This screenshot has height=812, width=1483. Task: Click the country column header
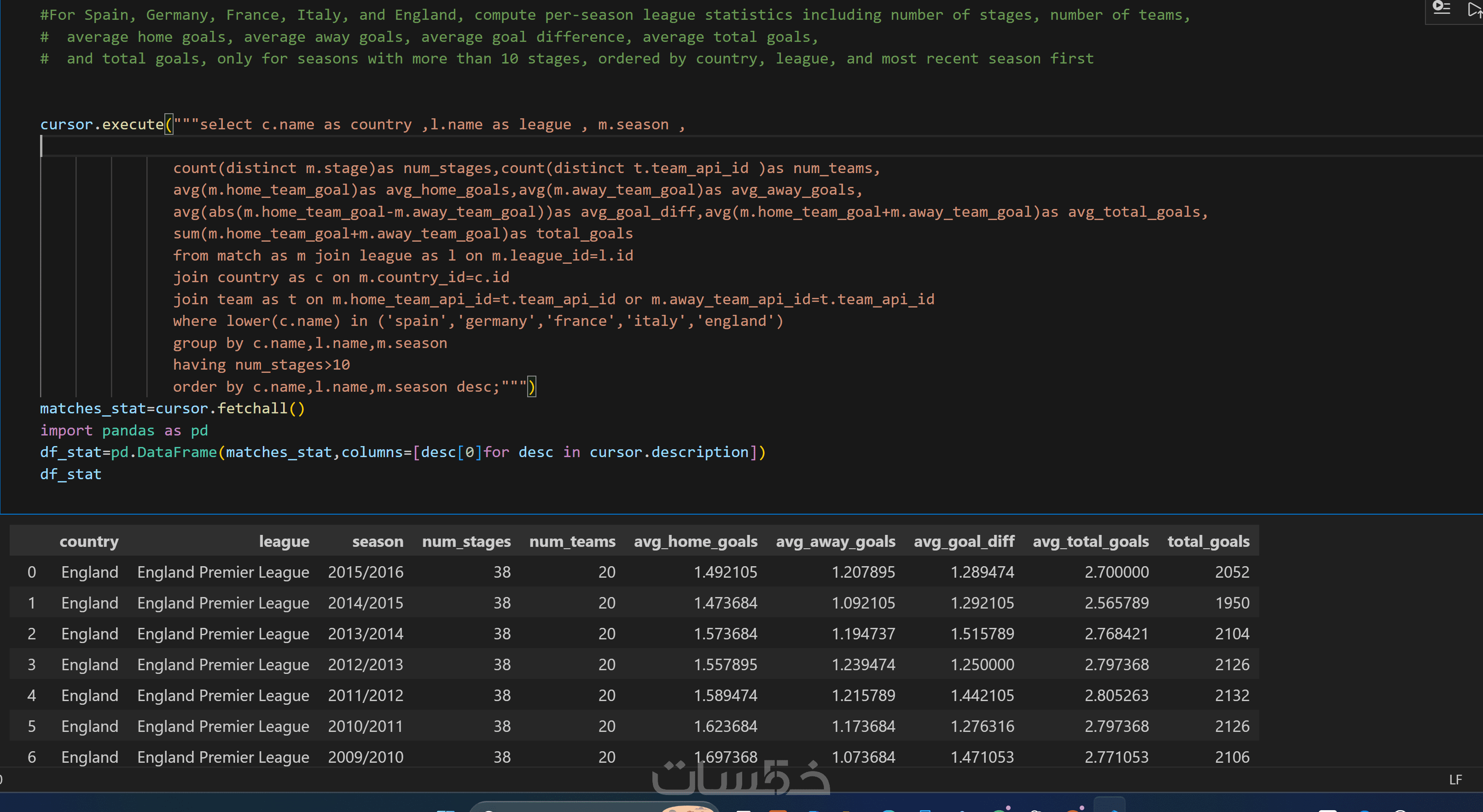89,541
